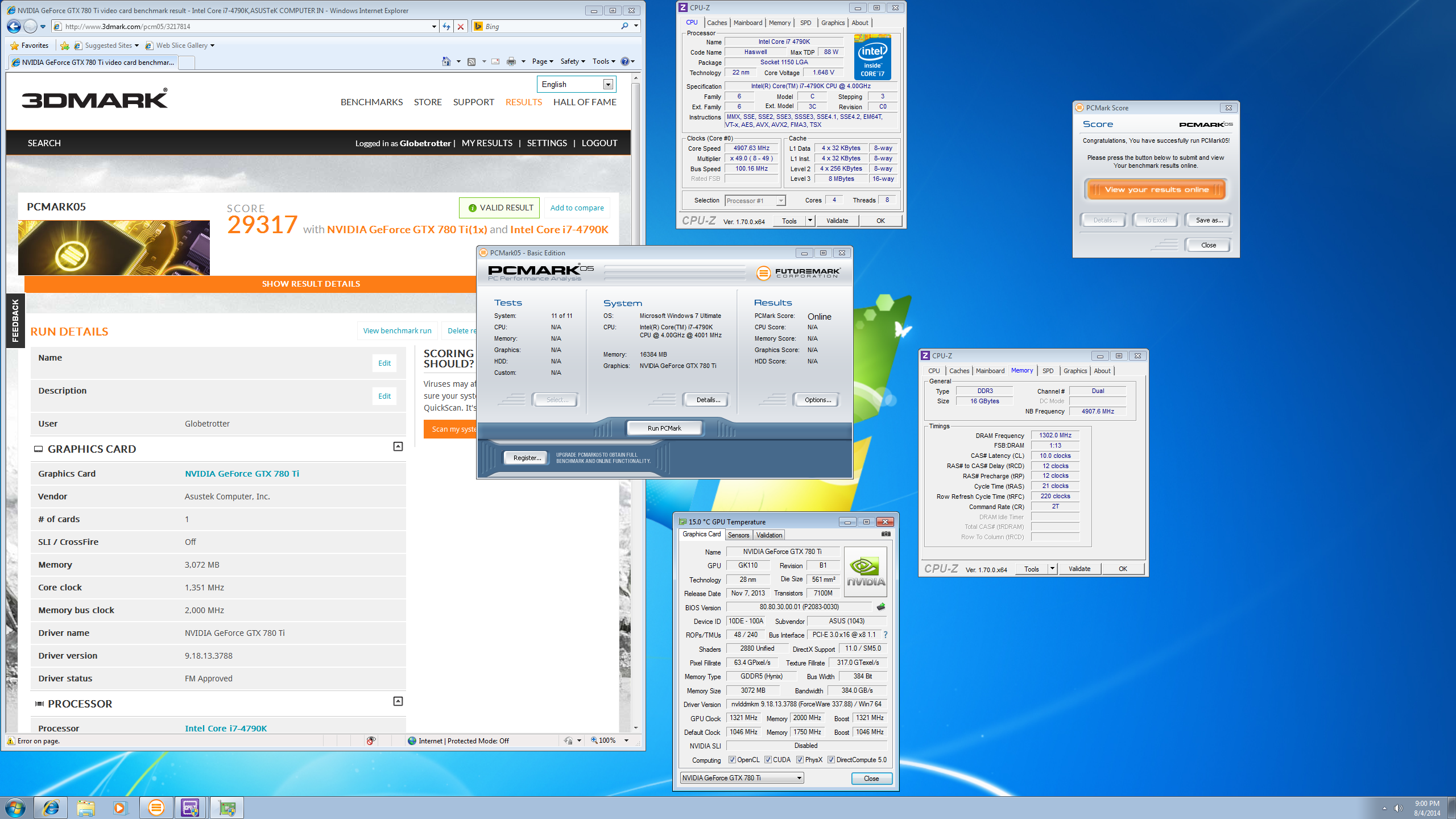
Task: Click the Register... button in PCMark05
Action: coord(527,458)
